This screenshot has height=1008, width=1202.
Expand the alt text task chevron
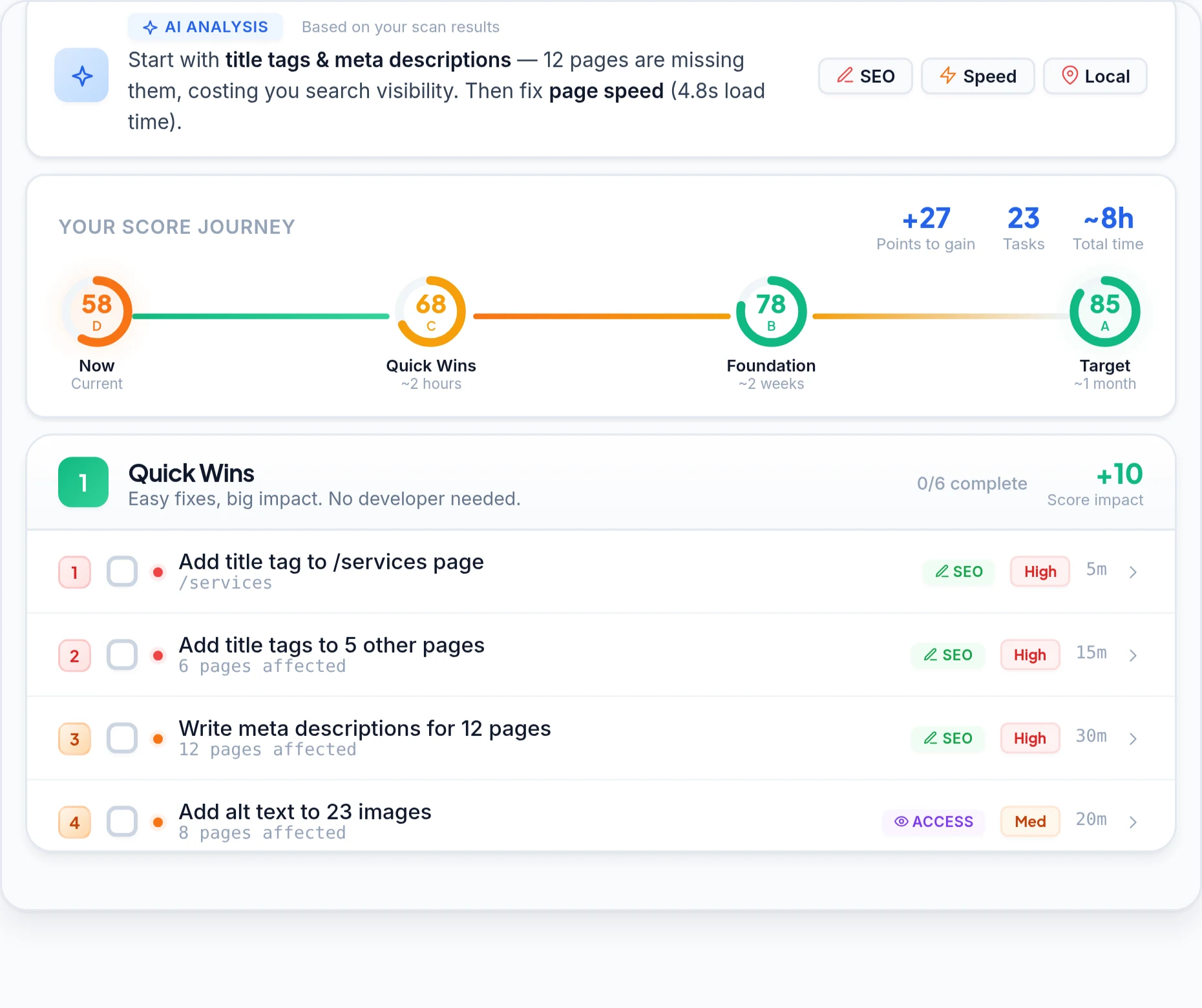(1133, 822)
